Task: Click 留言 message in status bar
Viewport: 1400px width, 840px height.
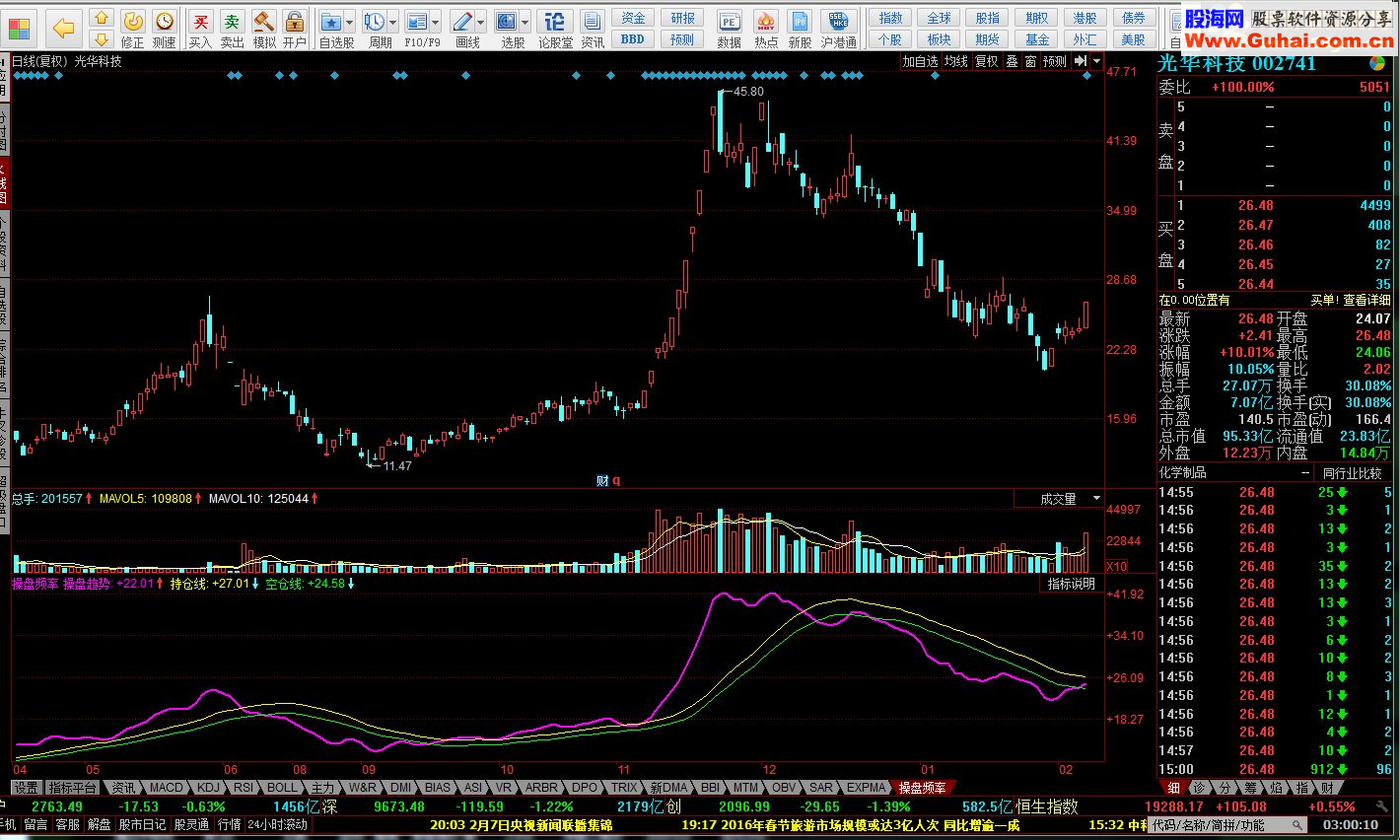Action: tap(36, 824)
